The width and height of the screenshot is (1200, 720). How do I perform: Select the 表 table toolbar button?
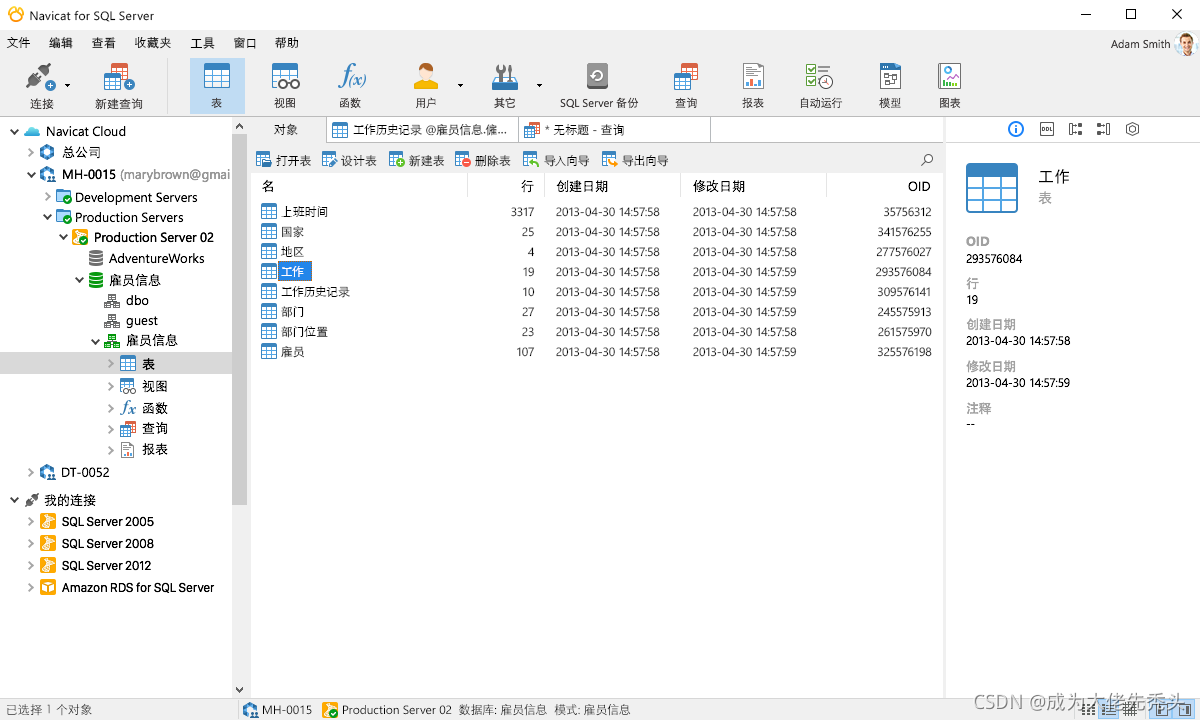tap(217, 86)
